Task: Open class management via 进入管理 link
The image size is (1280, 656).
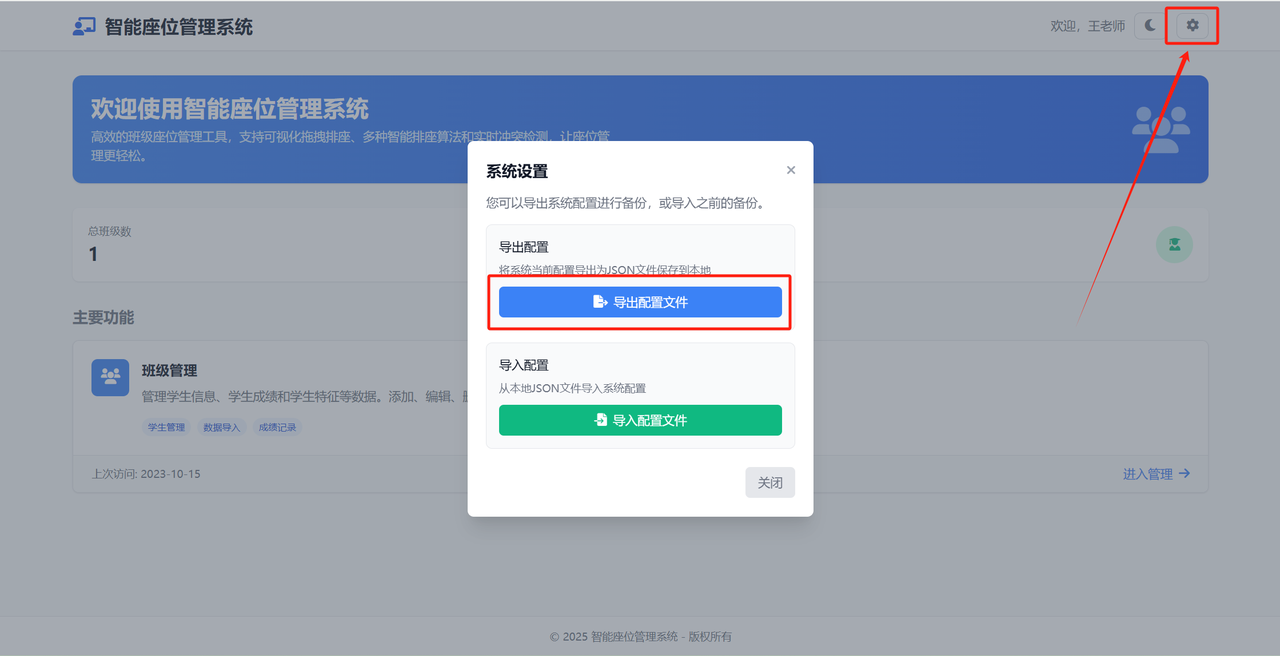Action: click(1156, 473)
